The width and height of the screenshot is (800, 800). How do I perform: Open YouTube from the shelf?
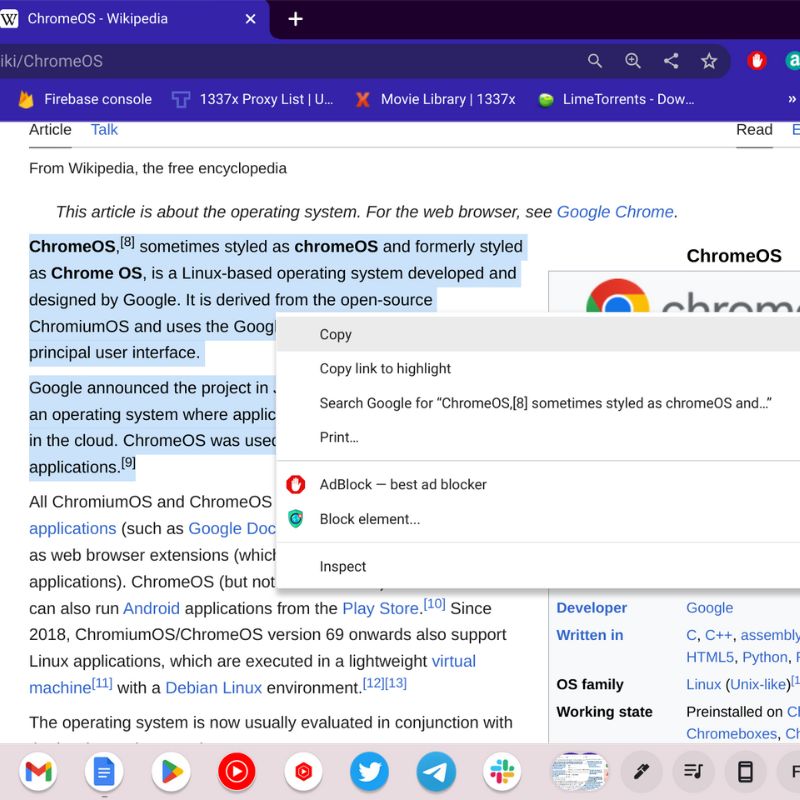pyautogui.click(x=237, y=771)
